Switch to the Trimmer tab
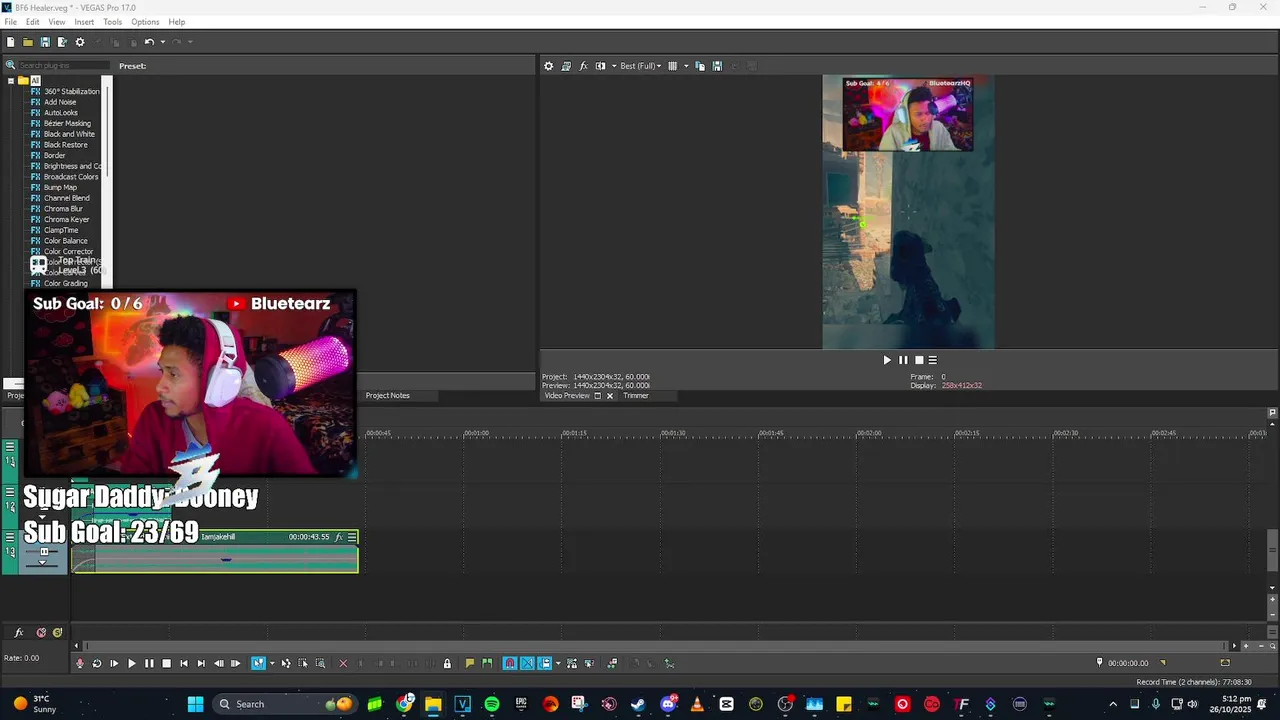This screenshot has height=720, width=1280. click(x=636, y=395)
